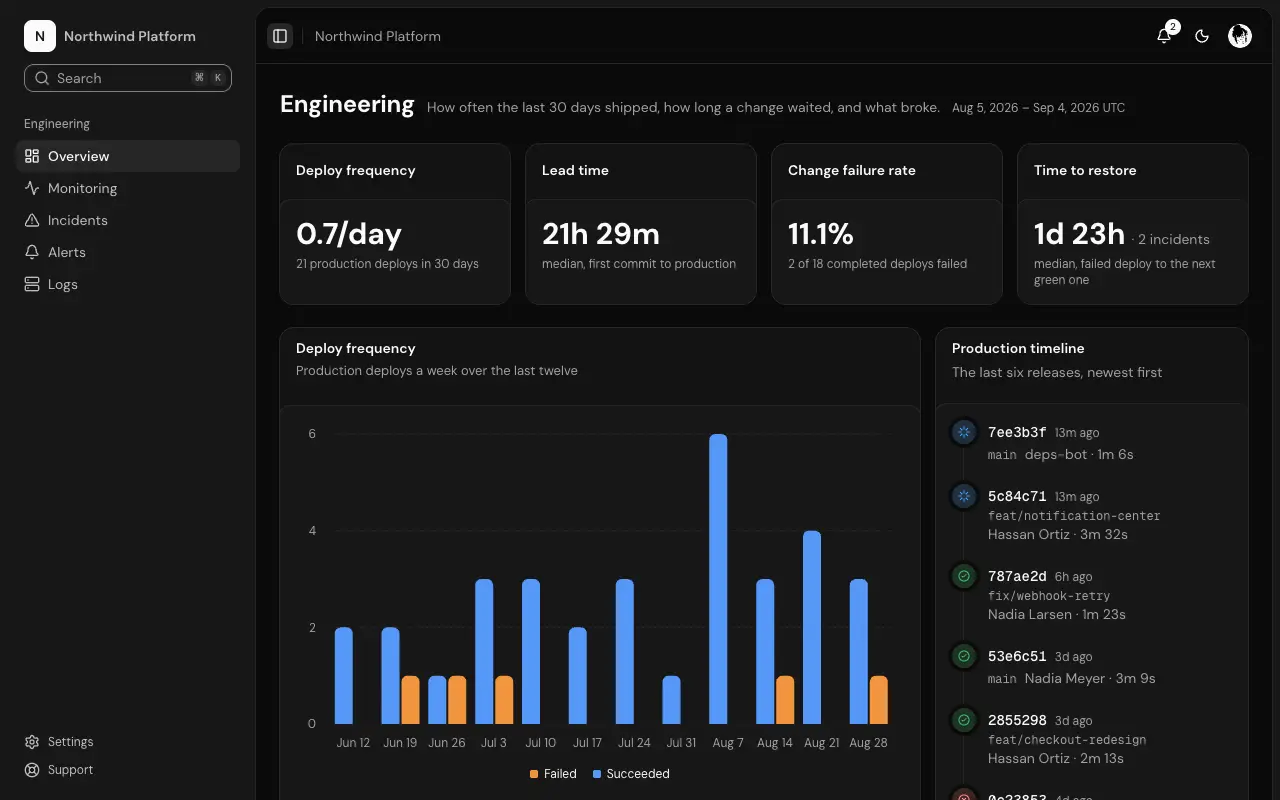Open commit 7ee3b3f in the timeline
The image size is (1280, 800).
(1017, 433)
